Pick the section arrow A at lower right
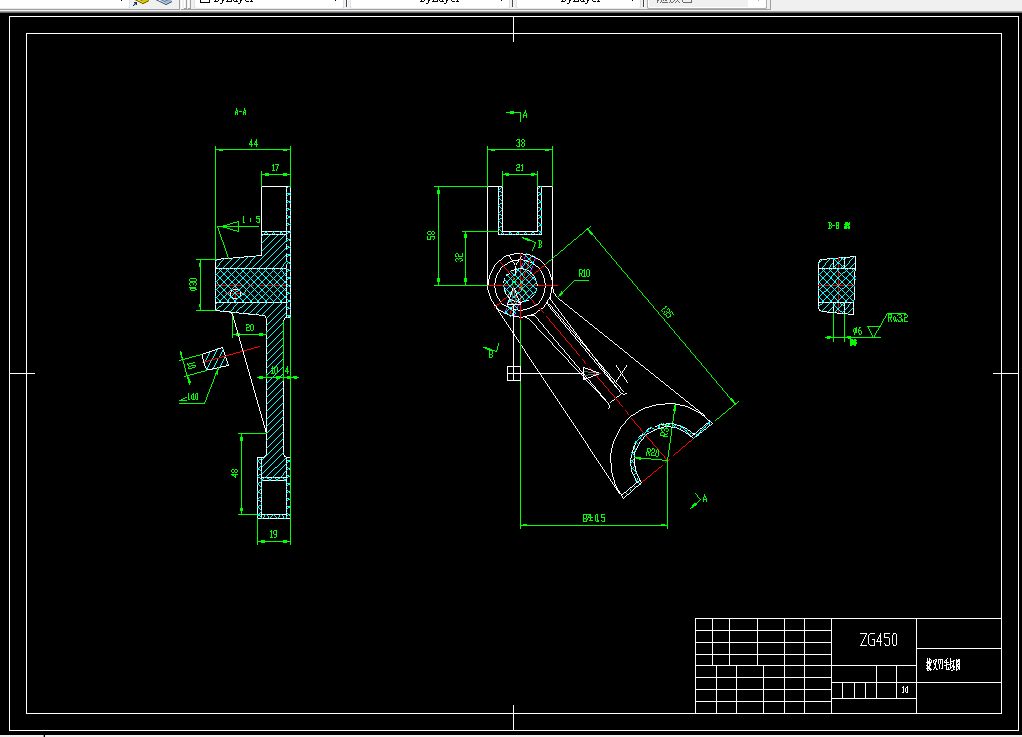Image resolution: width=1022 pixels, height=737 pixels. (x=699, y=500)
